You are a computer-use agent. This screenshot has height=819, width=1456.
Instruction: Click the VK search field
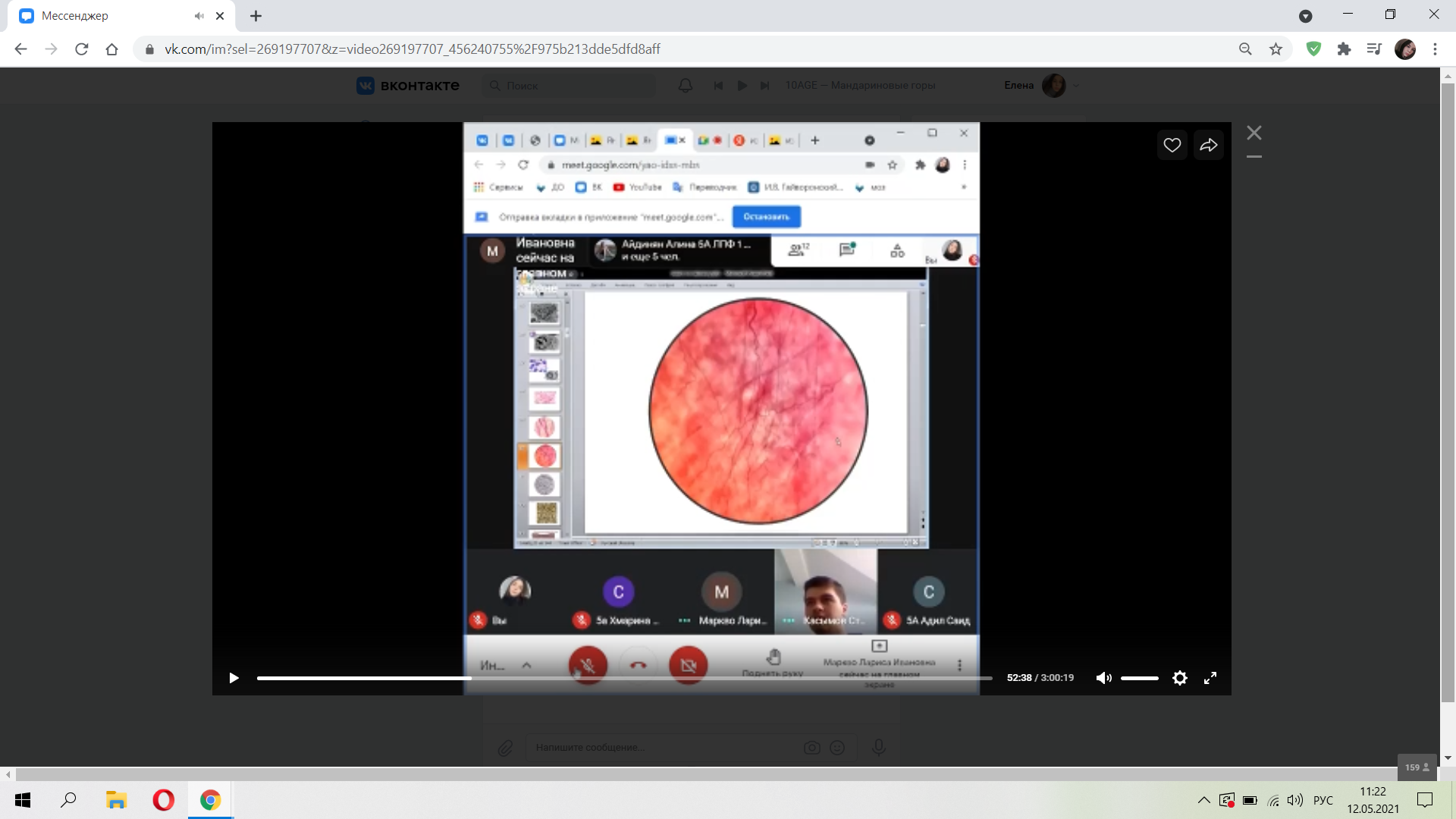point(570,86)
